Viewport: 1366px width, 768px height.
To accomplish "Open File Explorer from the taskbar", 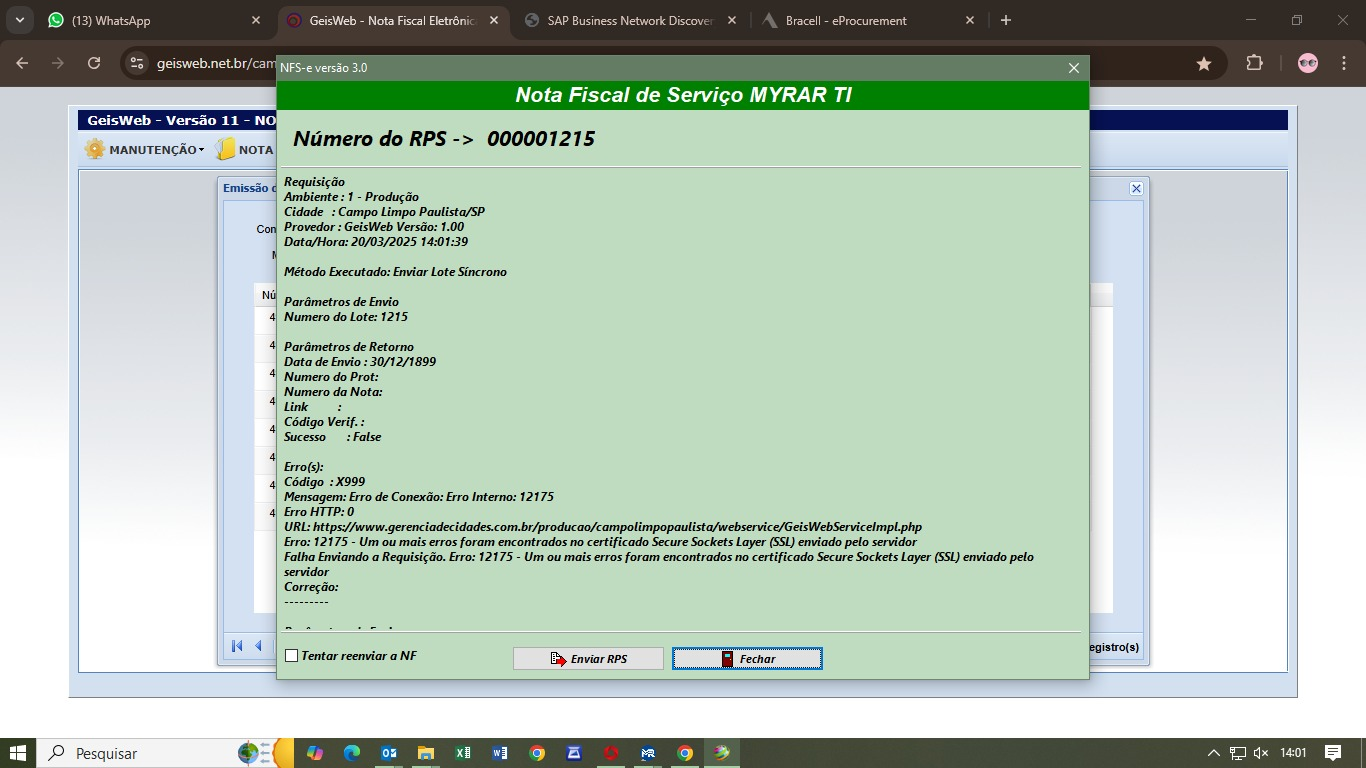I will click(x=426, y=753).
